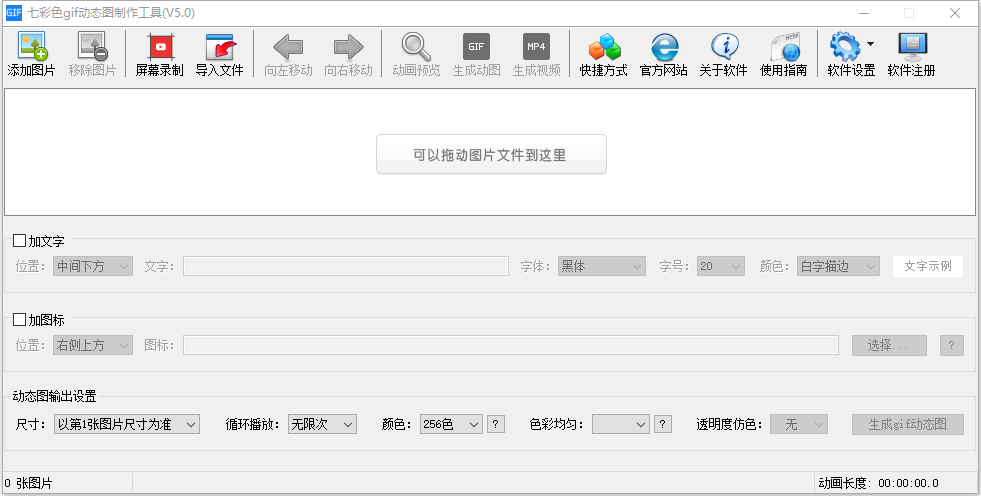Enable the 加图标 checkbox
The width and height of the screenshot is (981, 496).
(x=20, y=320)
